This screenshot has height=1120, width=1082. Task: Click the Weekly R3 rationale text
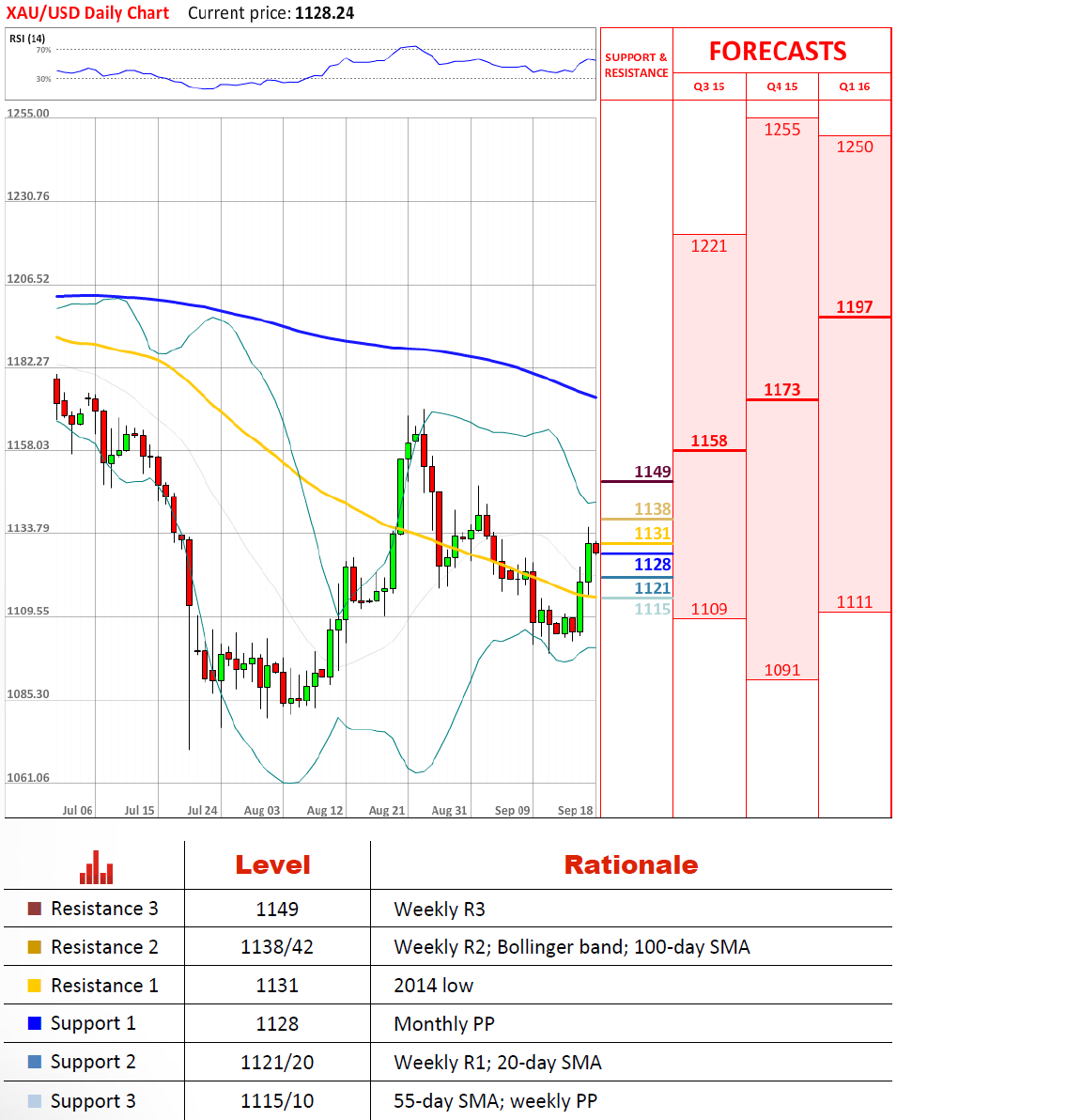tap(440, 910)
